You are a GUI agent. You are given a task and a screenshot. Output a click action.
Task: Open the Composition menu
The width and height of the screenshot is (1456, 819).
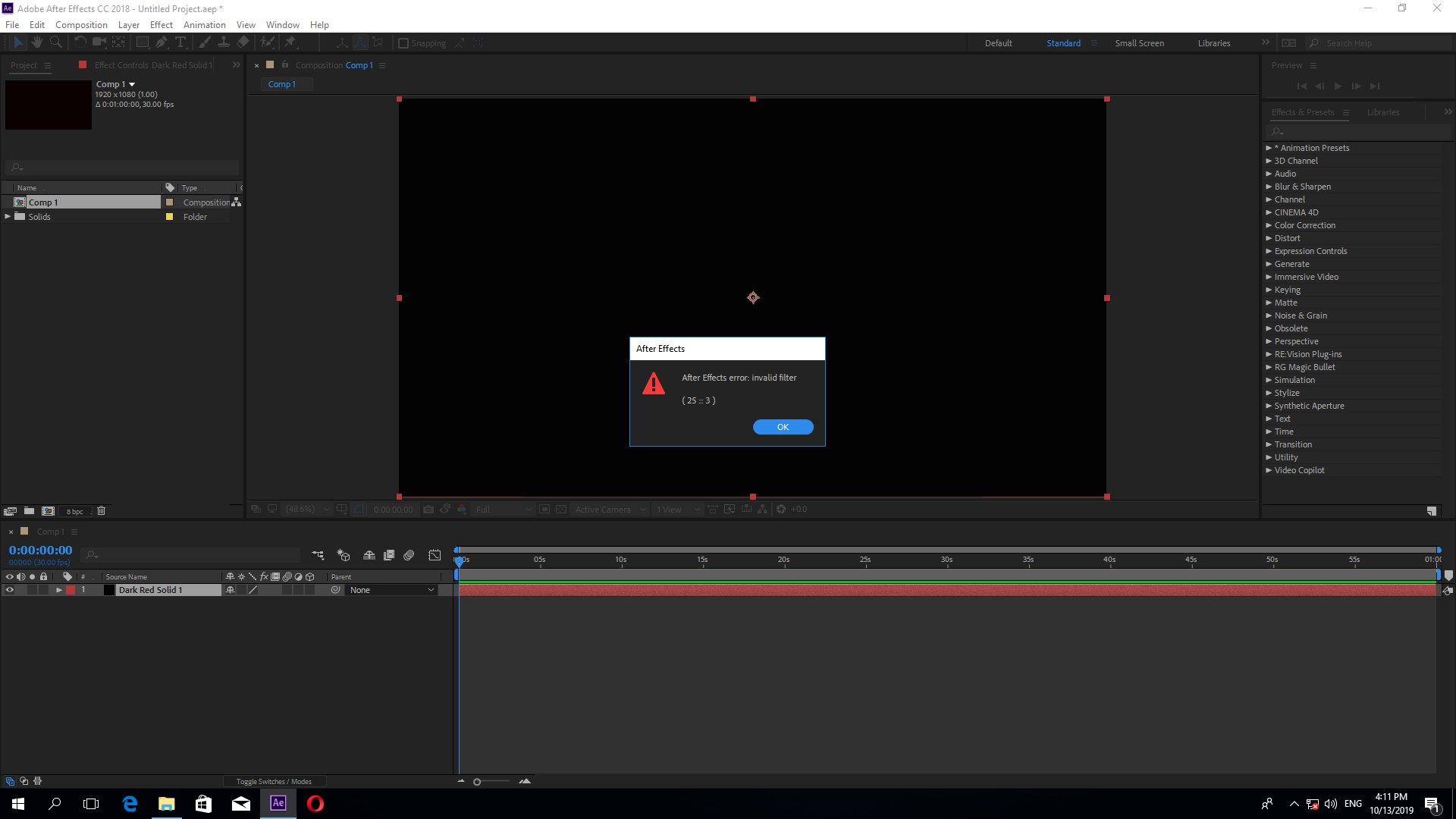coord(81,24)
